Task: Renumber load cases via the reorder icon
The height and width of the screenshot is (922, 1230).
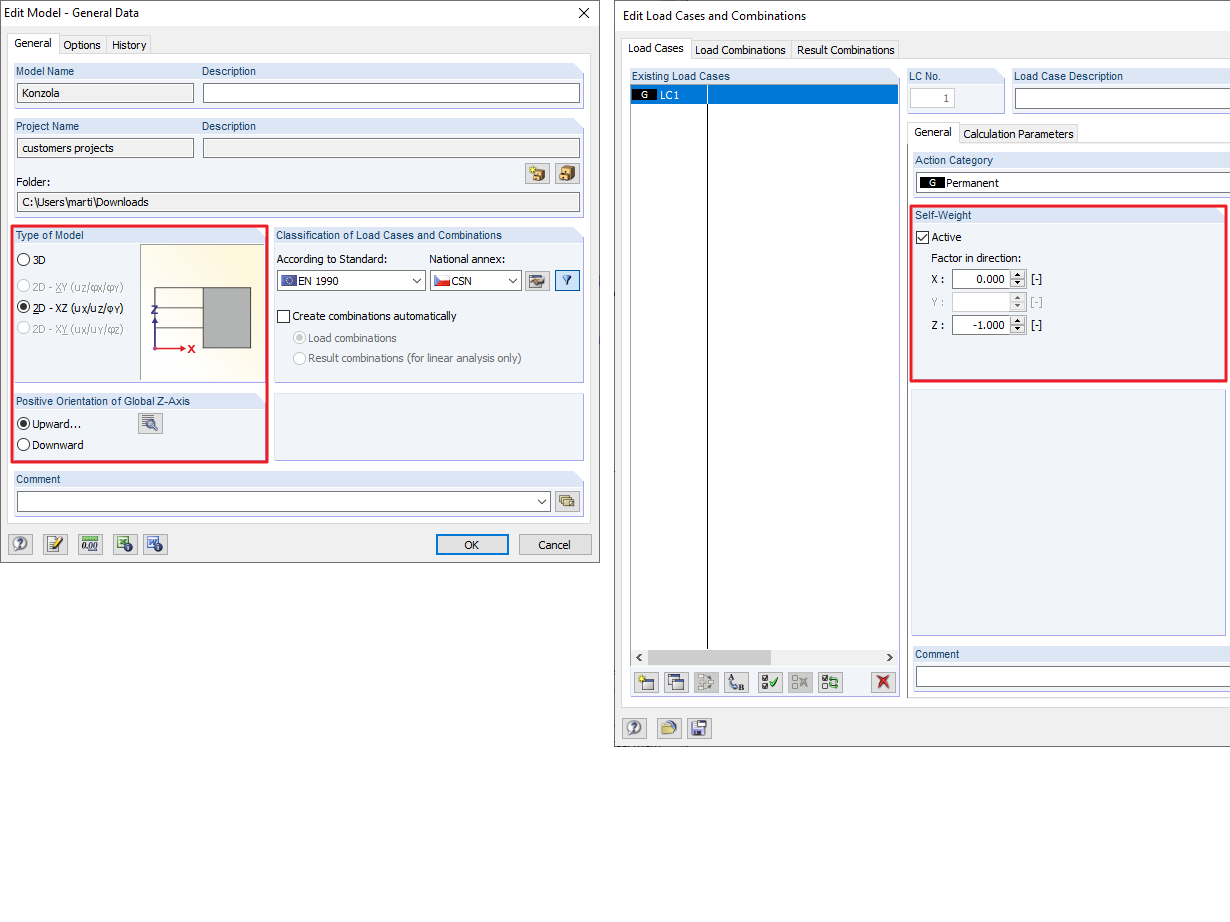Action: coord(830,682)
